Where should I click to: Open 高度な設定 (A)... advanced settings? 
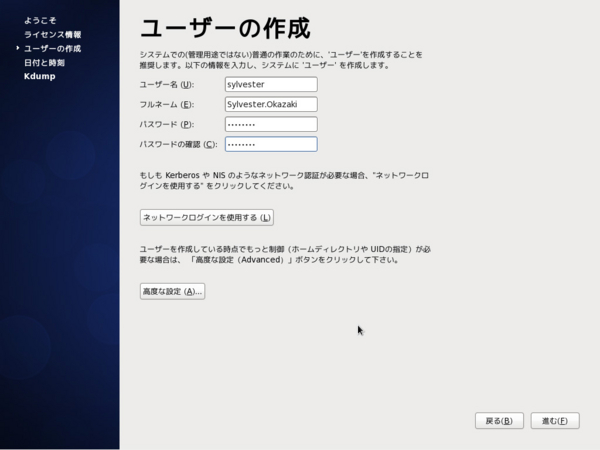[172, 291]
